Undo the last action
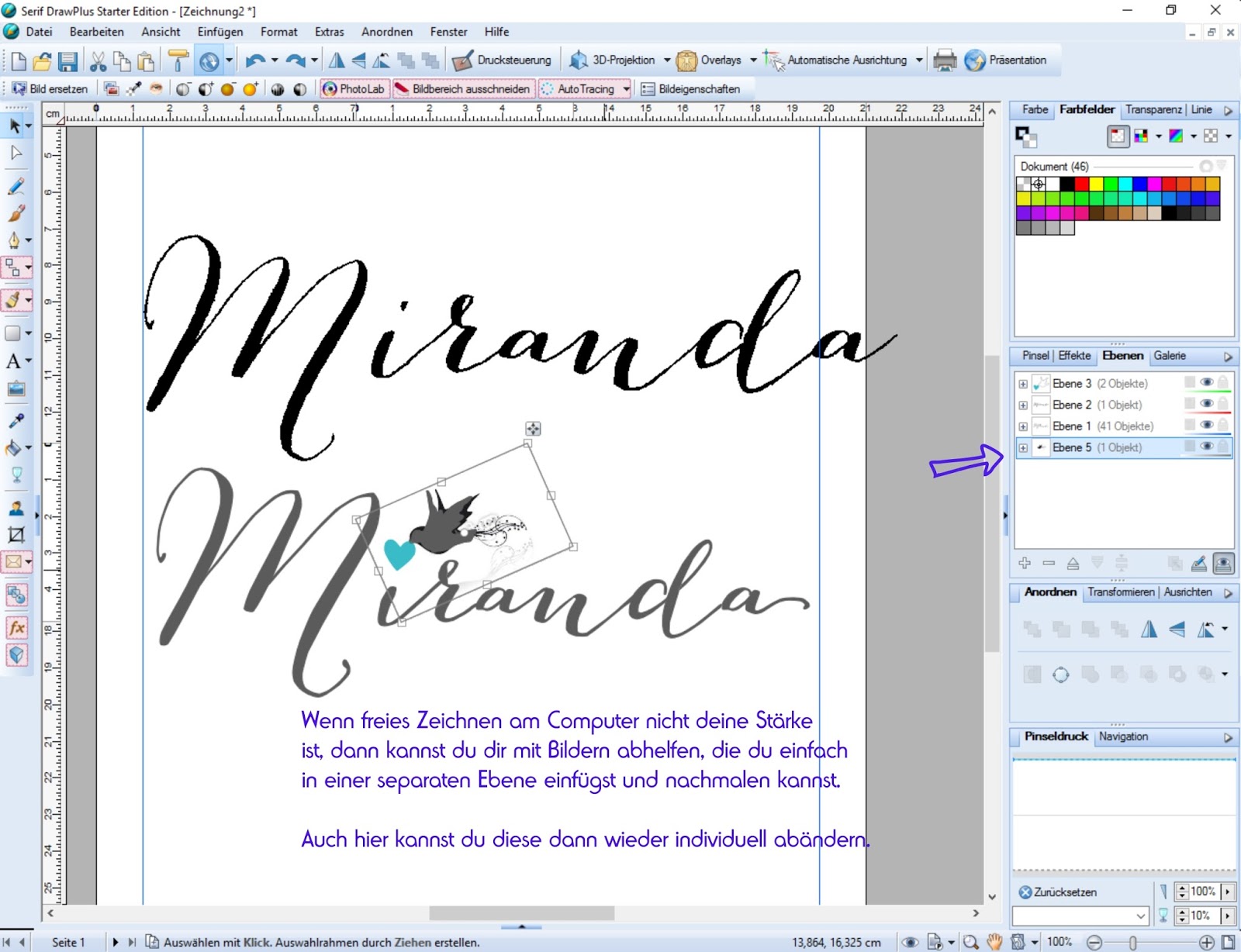This screenshot has width=1241, height=952. 255,60
